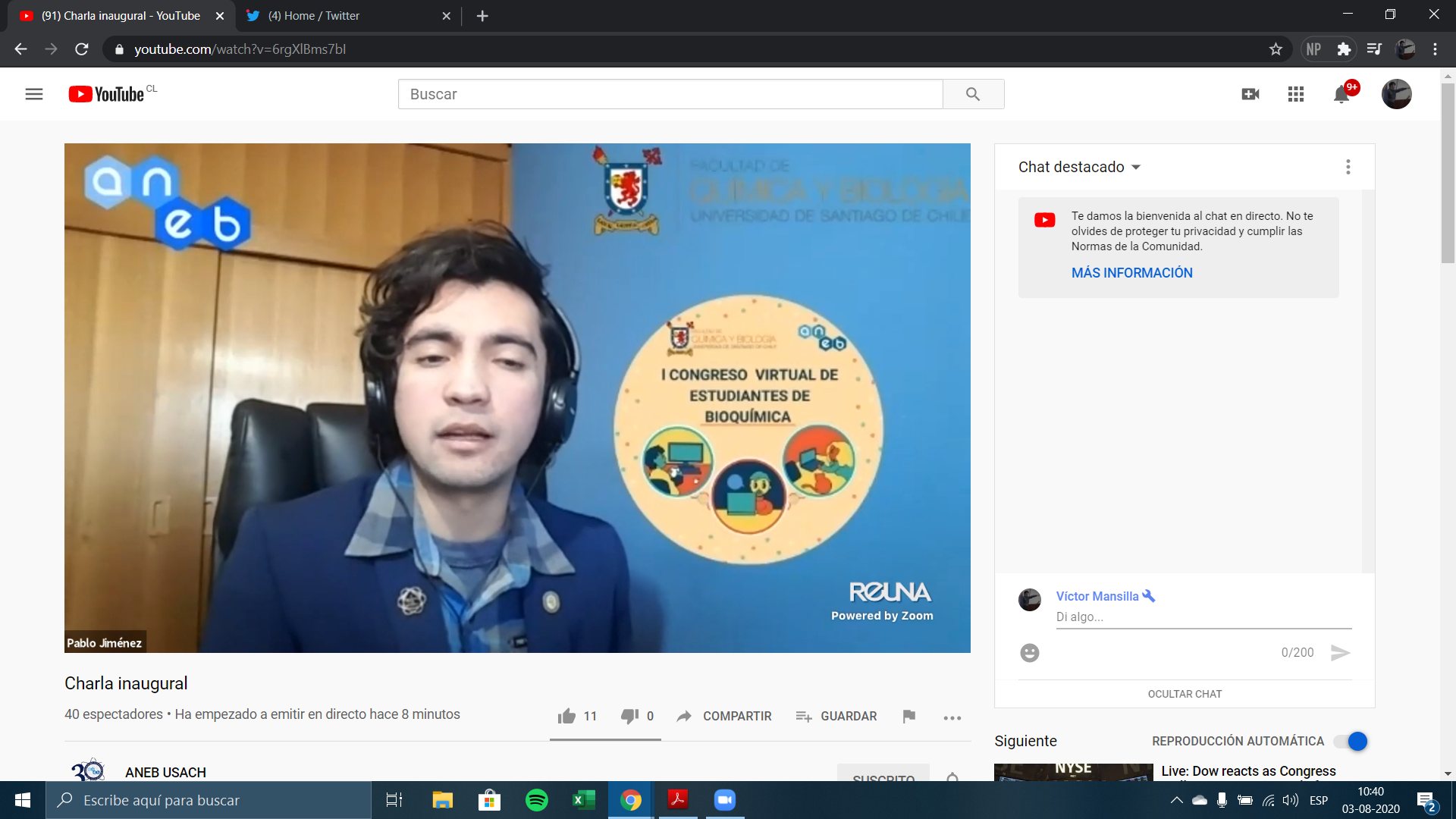Open more actions ellipsis under video
The width and height of the screenshot is (1456, 819).
pyautogui.click(x=952, y=717)
